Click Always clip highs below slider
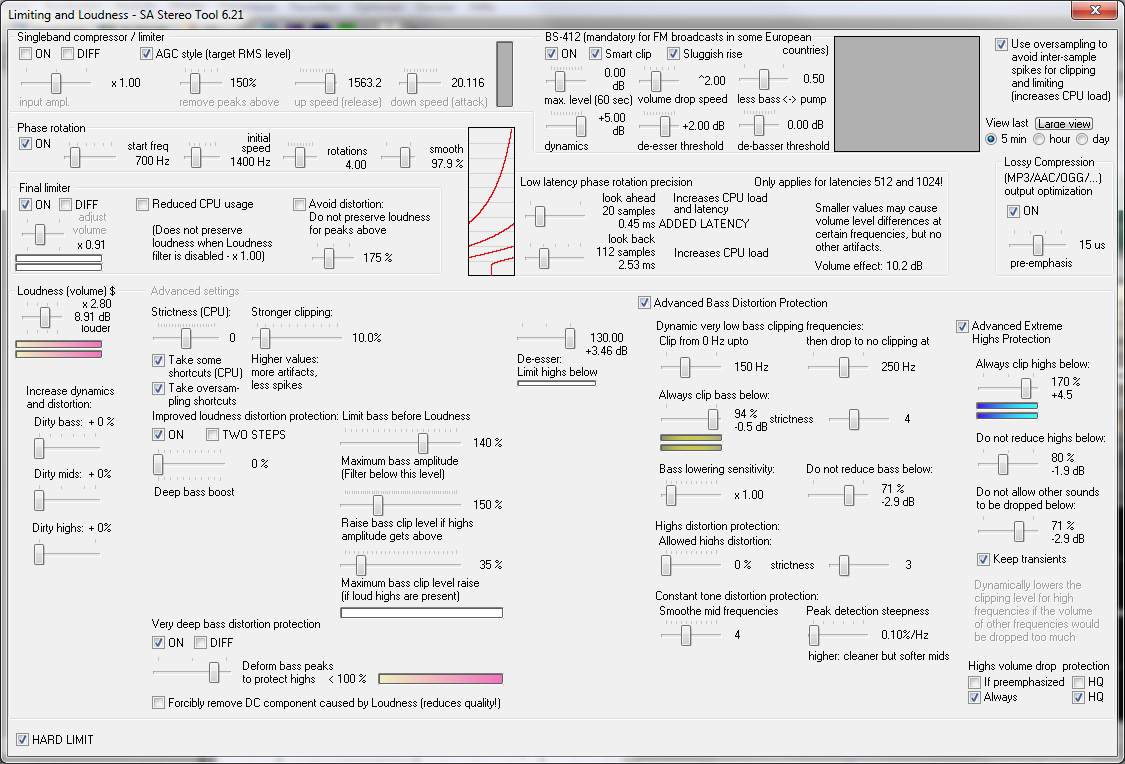Screen dimensions: 1125x764 tap(1005, 387)
